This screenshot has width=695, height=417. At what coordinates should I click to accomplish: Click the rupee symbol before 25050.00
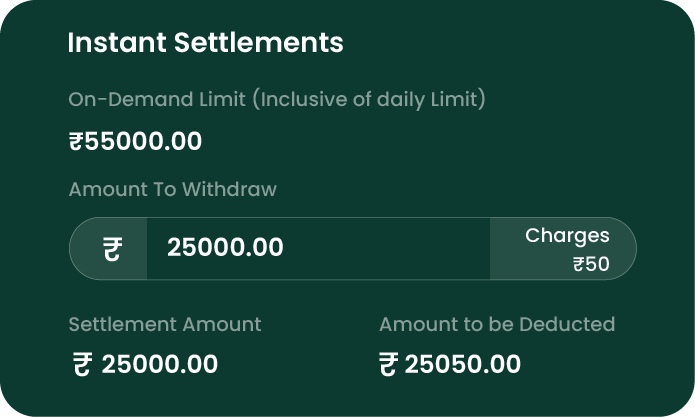tap(388, 364)
